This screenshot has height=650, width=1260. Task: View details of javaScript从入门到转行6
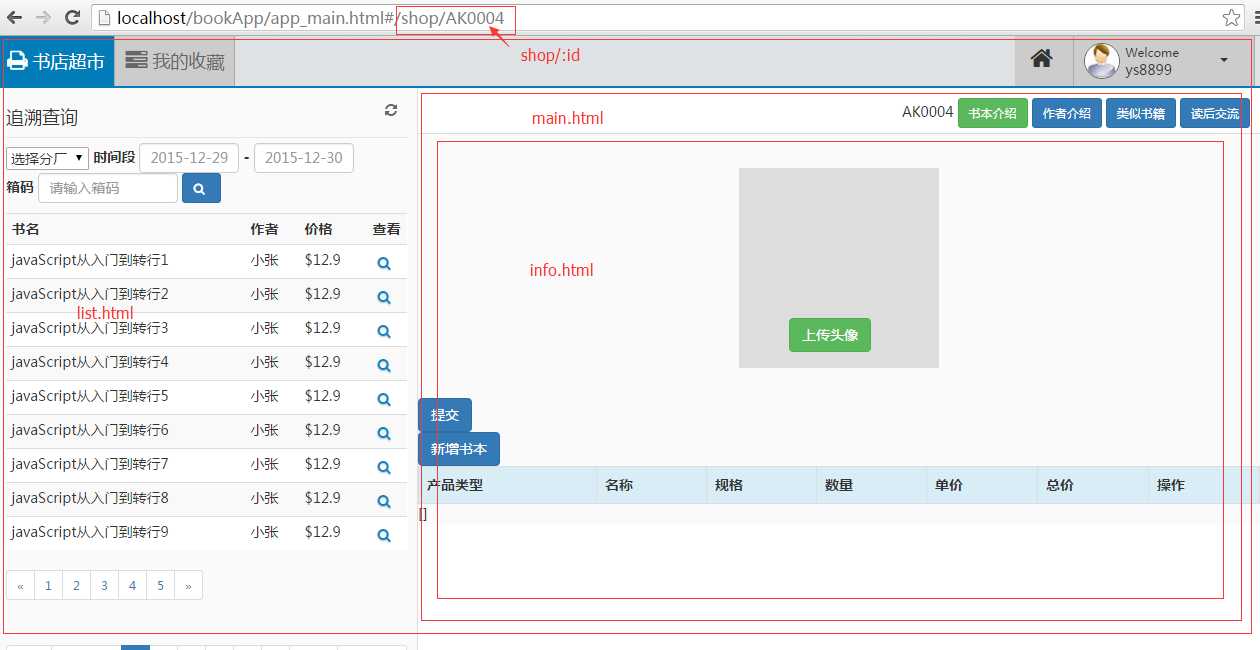(383, 433)
